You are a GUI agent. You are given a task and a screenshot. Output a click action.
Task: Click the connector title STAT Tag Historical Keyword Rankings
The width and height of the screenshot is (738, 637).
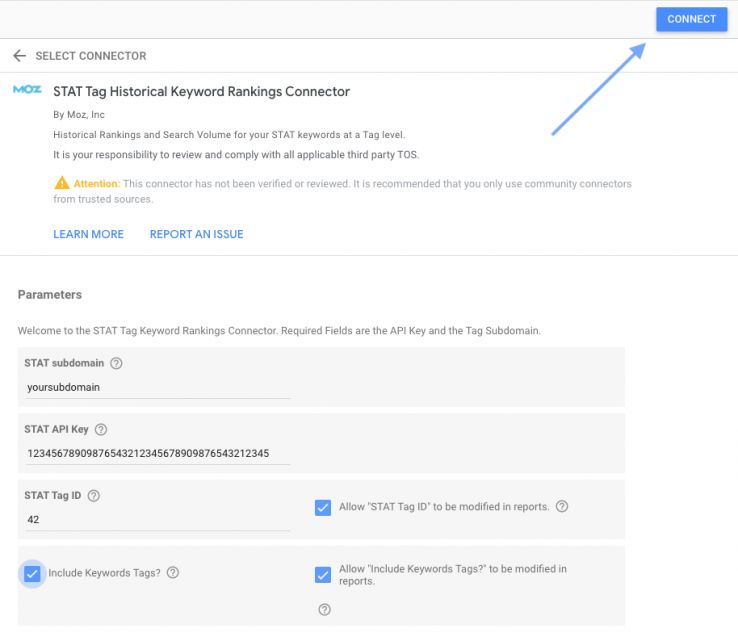(201, 91)
